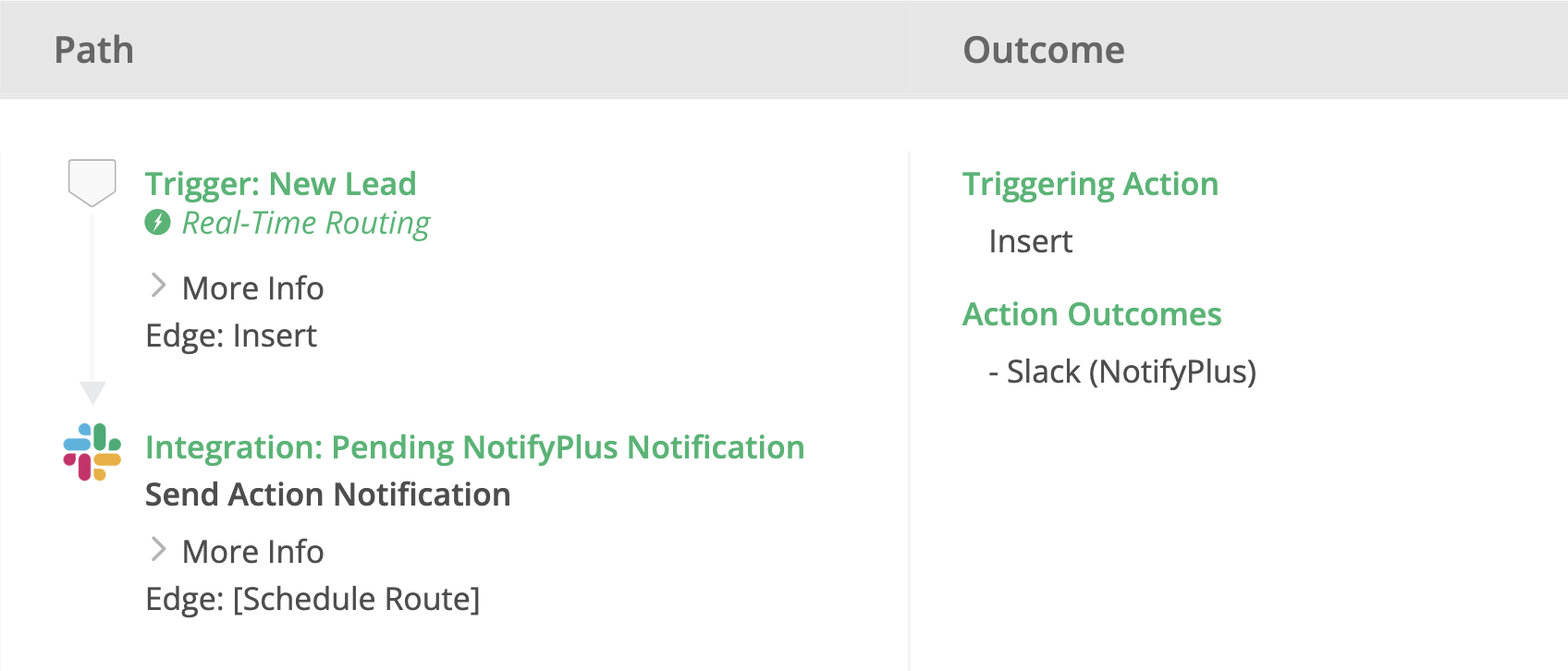Screen dimensions: 1568x671
Task: Click the Action Outcomes heading
Action: click(x=1092, y=314)
